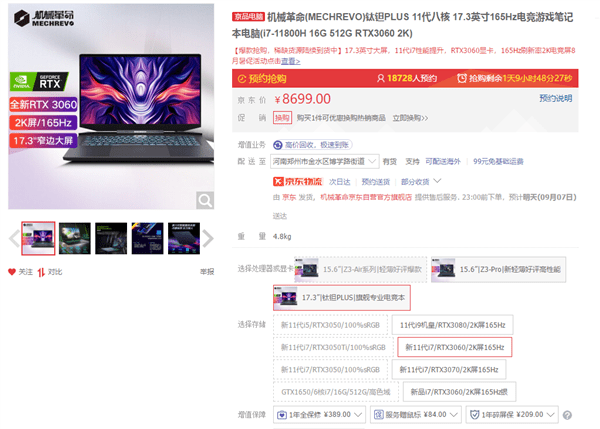Viewport: 600px width, 429px height.
Task: Open the 服务赠鼠标 ¥84.00 dropdown
Action: pyautogui.click(x=415, y=414)
